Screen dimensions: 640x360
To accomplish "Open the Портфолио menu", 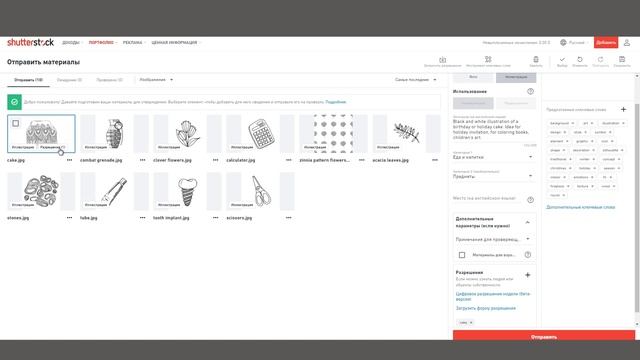I will tap(102, 42).
